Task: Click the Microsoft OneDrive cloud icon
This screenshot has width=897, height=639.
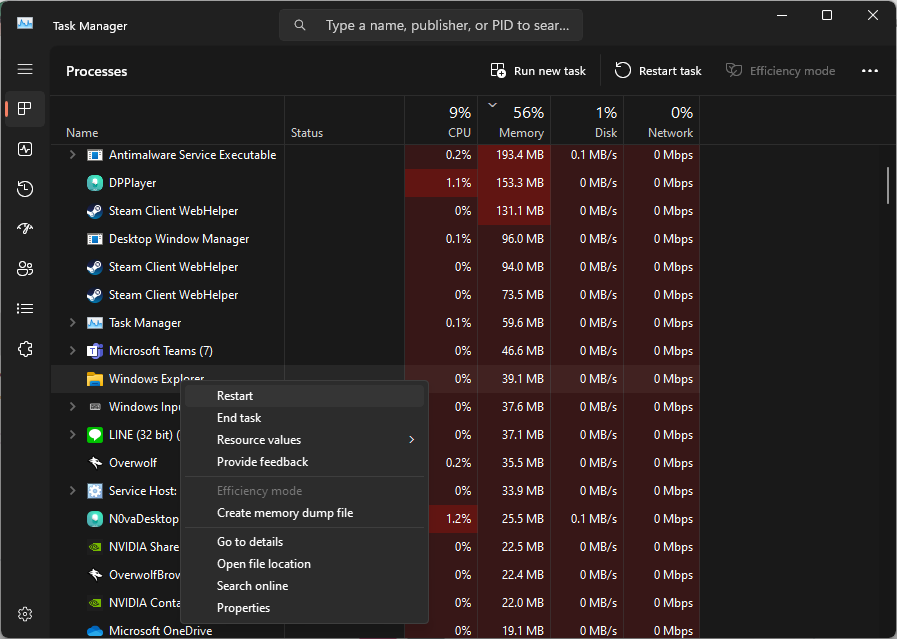Action: [94, 631]
